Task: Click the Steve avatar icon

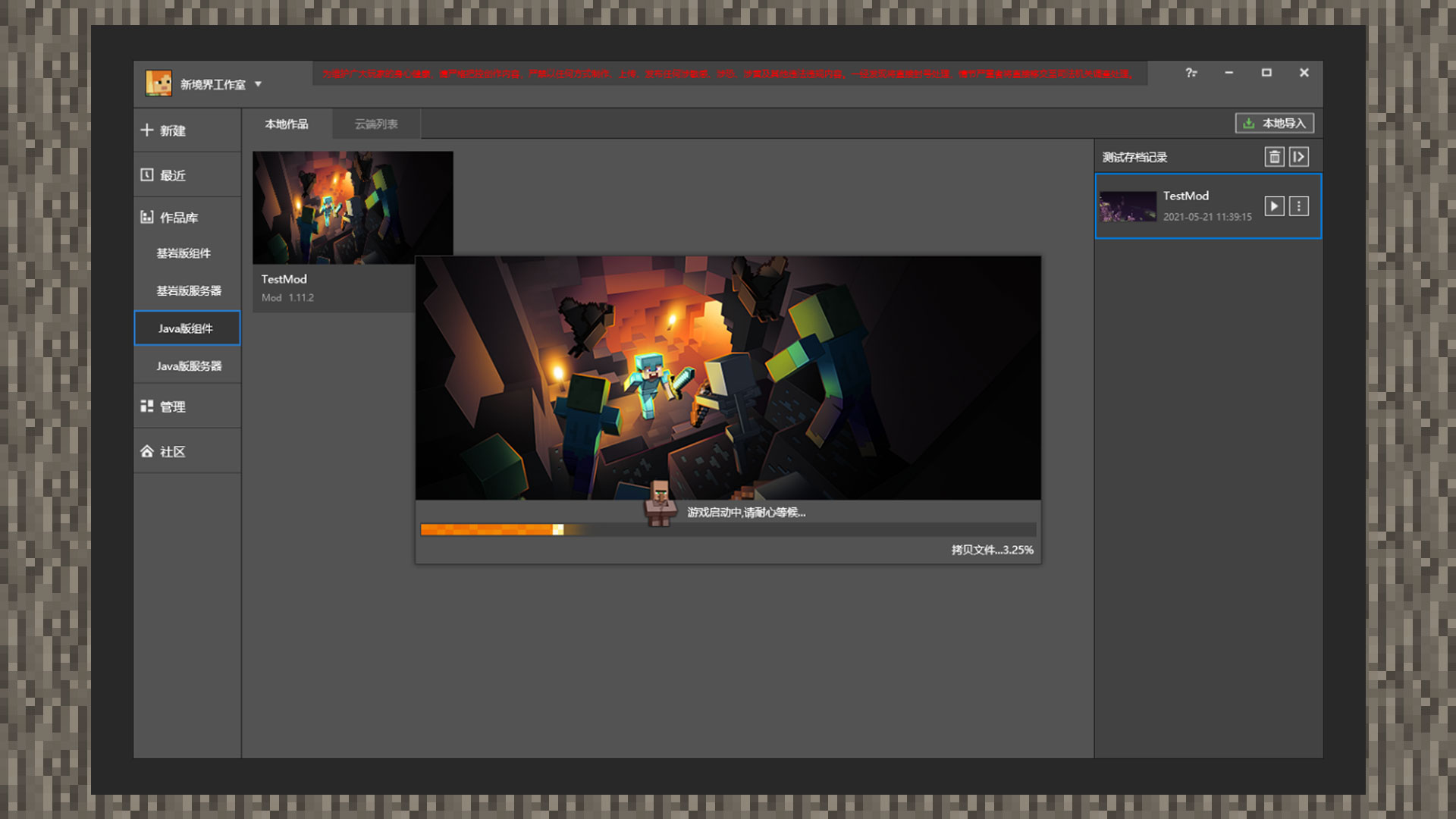Action: [x=158, y=83]
